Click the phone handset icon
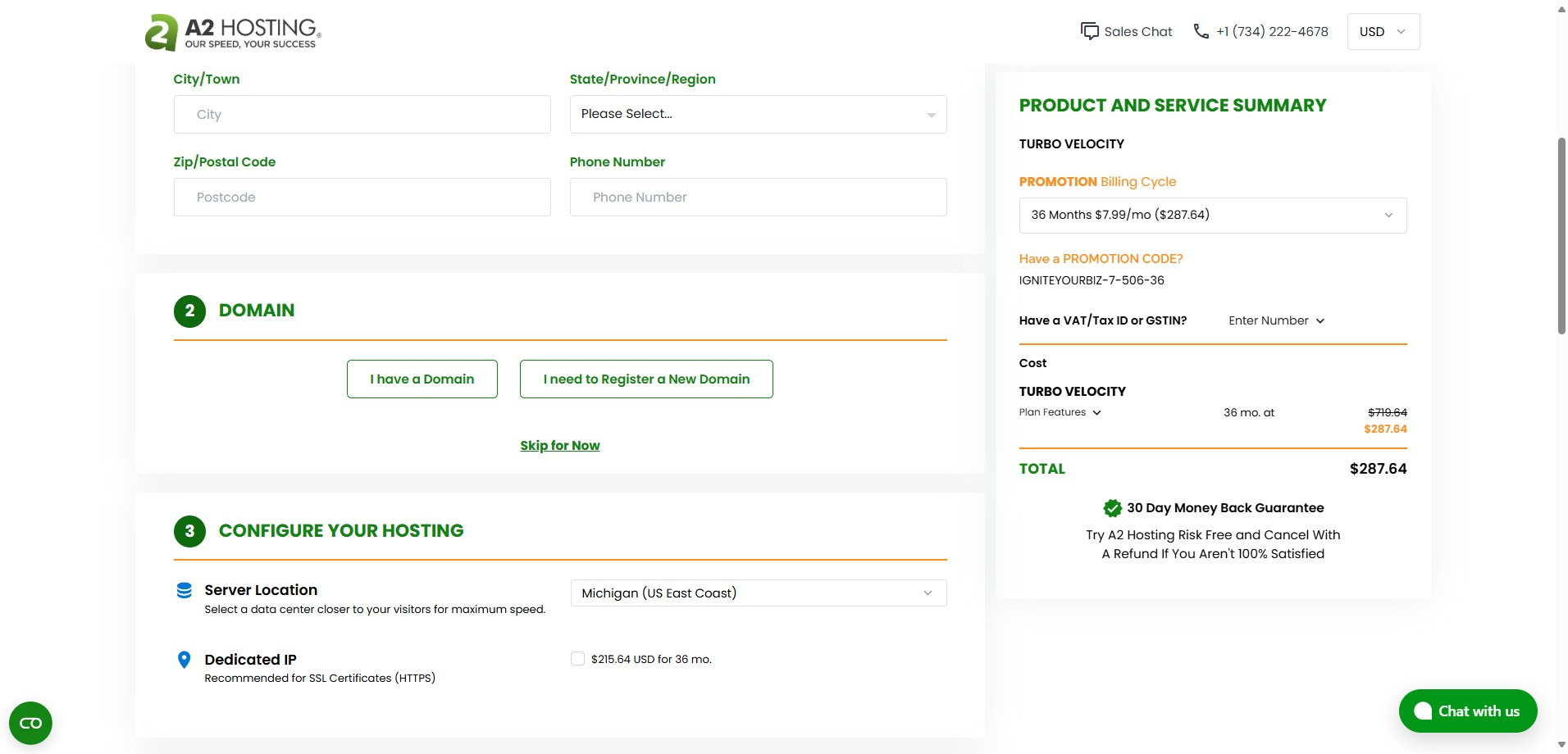Image resolution: width=1568 pixels, height=754 pixels. coord(1201,31)
